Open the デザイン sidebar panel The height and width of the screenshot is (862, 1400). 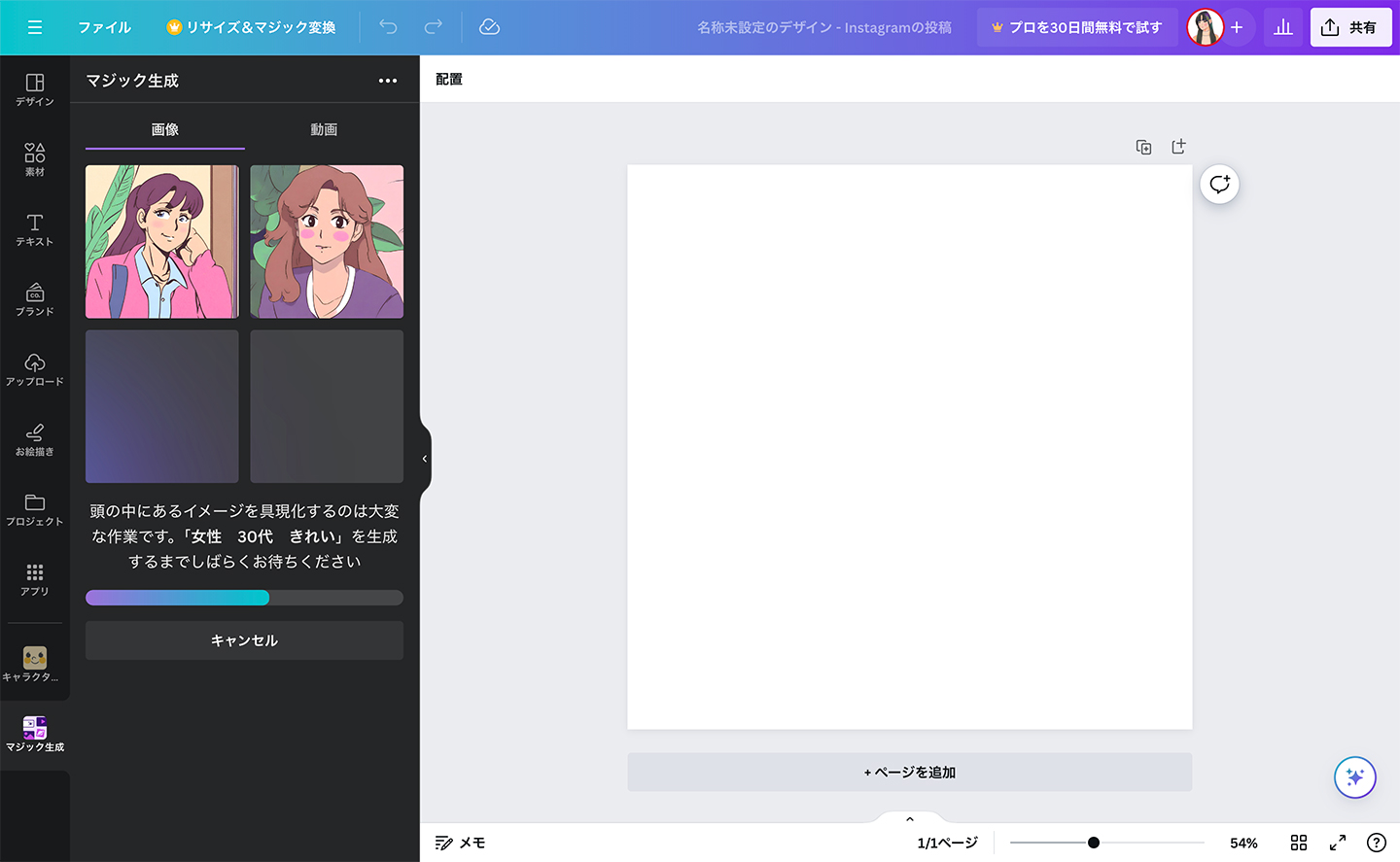[35, 89]
